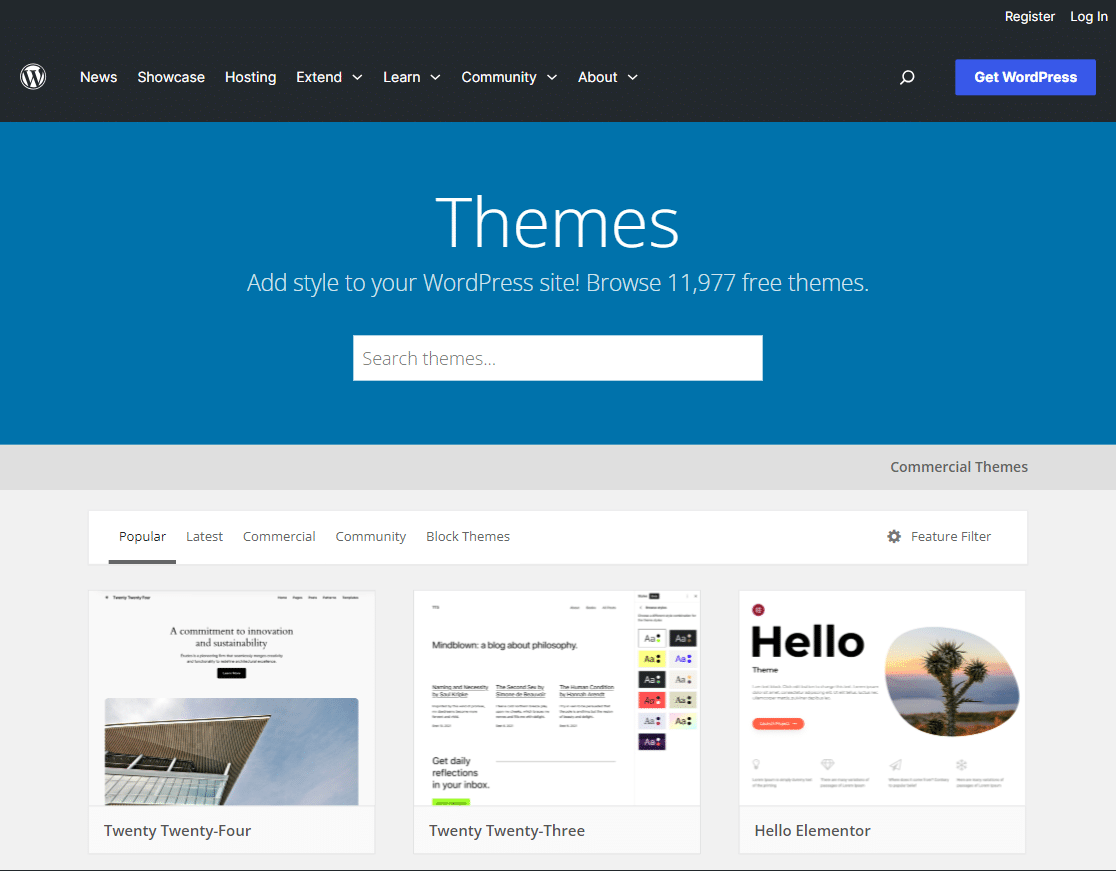Open the Commercial Themes link

[x=959, y=467]
